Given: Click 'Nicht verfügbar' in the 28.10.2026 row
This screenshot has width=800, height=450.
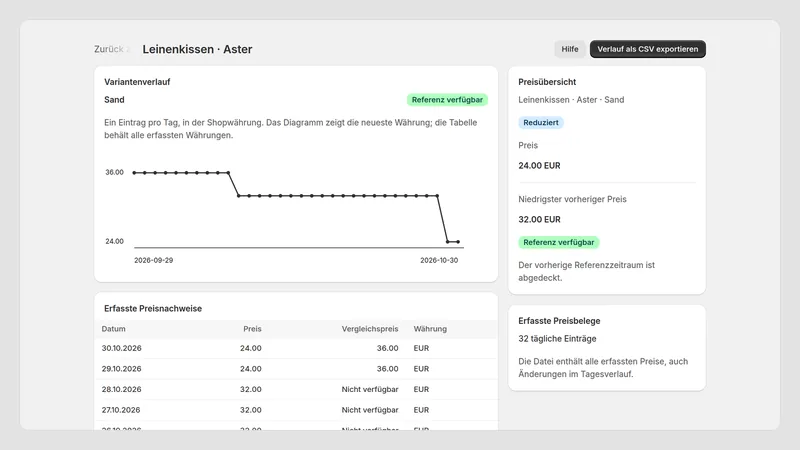Looking at the screenshot, I should pos(370,389).
